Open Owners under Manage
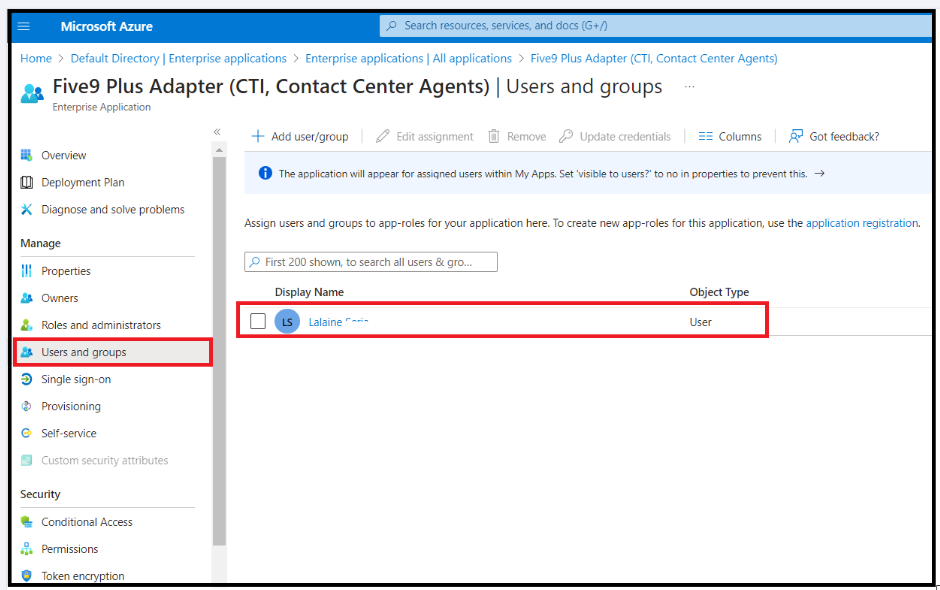The image size is (940, 590). tap(59, 298)
